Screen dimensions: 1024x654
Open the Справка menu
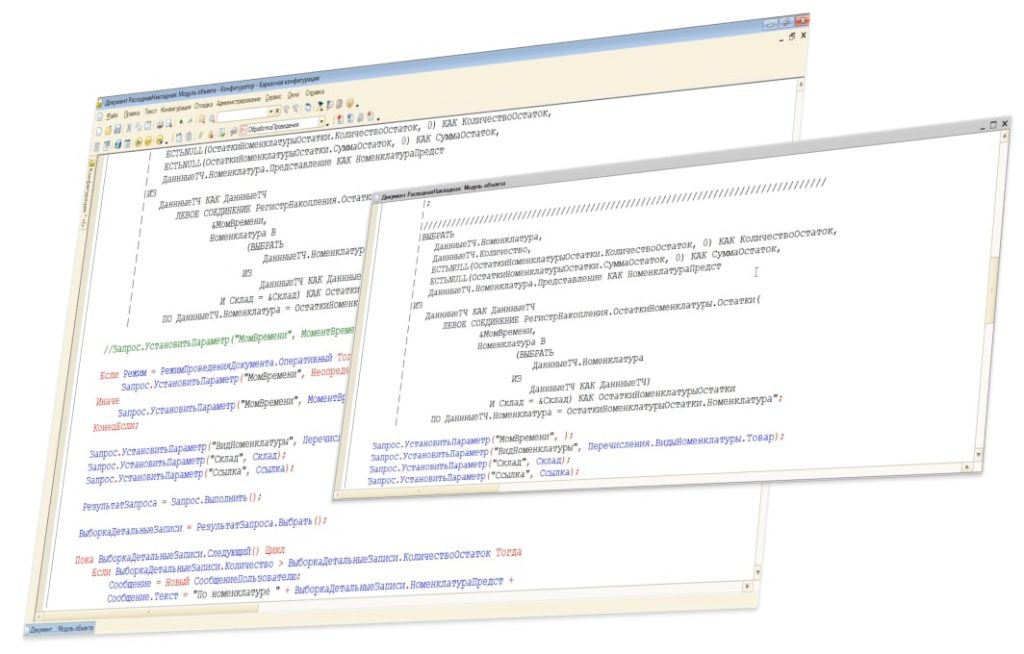pos(314,93)
